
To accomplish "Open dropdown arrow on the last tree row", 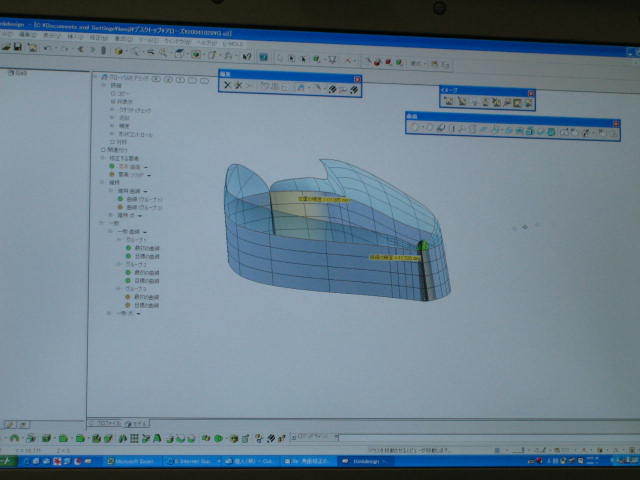I will pyautogui.click(x=138, y=313).
